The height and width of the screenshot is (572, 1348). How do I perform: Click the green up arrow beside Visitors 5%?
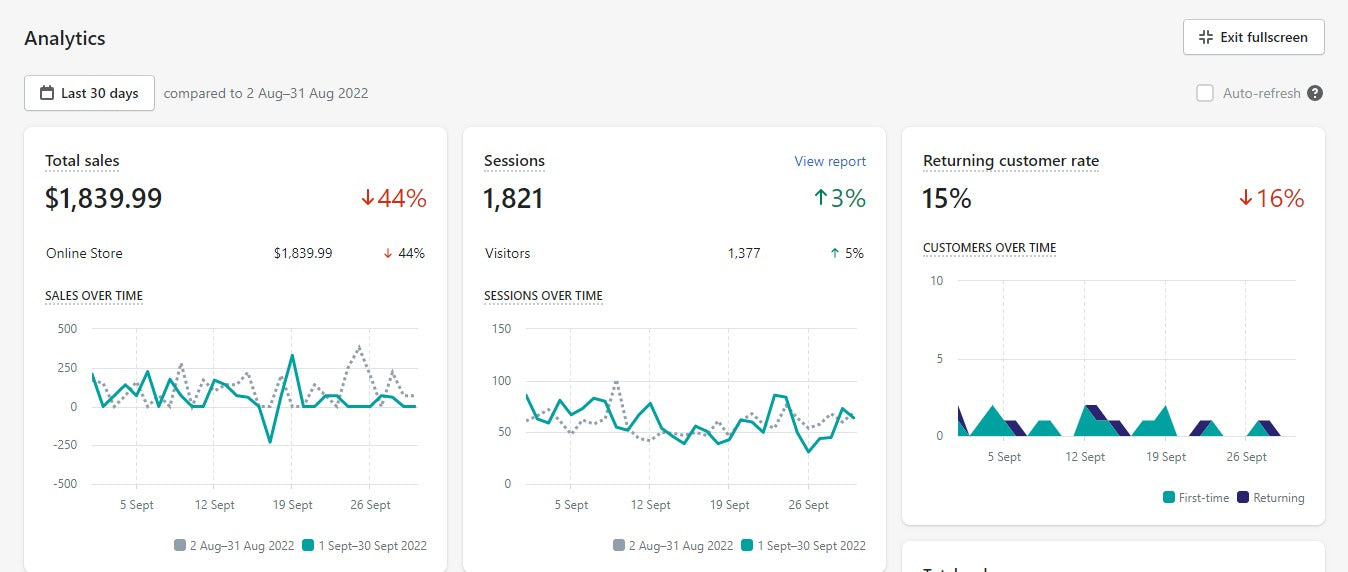[834, 254]
